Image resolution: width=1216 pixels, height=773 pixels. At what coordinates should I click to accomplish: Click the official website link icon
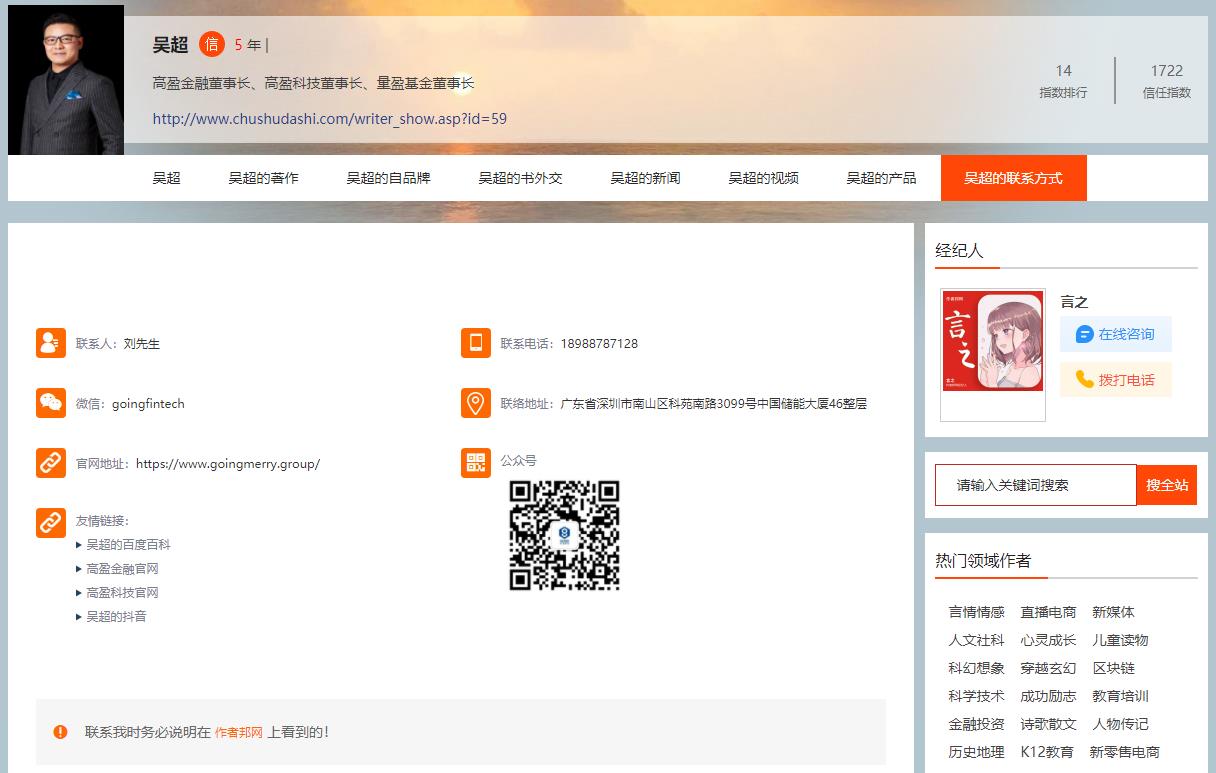tap(51, 463)
